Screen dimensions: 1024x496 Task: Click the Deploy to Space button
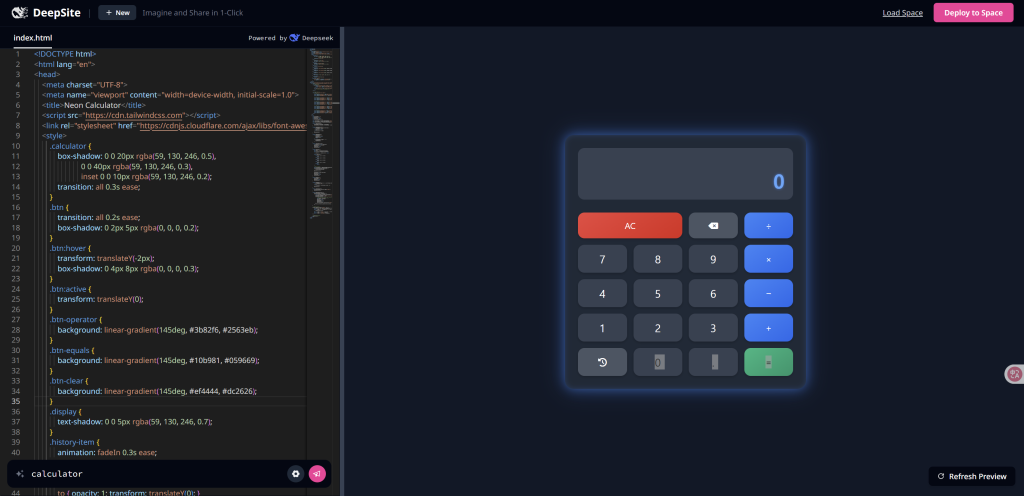point(973,12)
